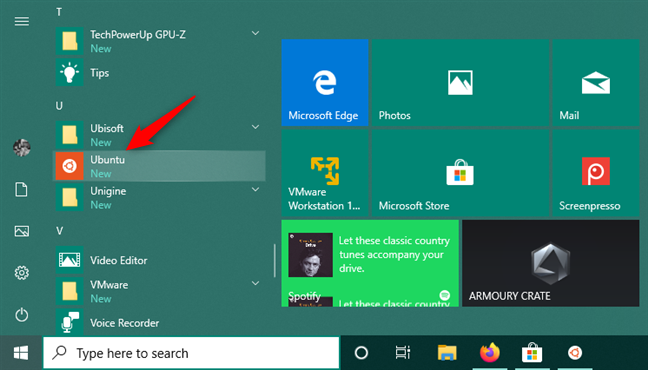This screenshot has height=370, width=648.
Task: Launch the VMware Workstation tile
Action: coord(325,173)
